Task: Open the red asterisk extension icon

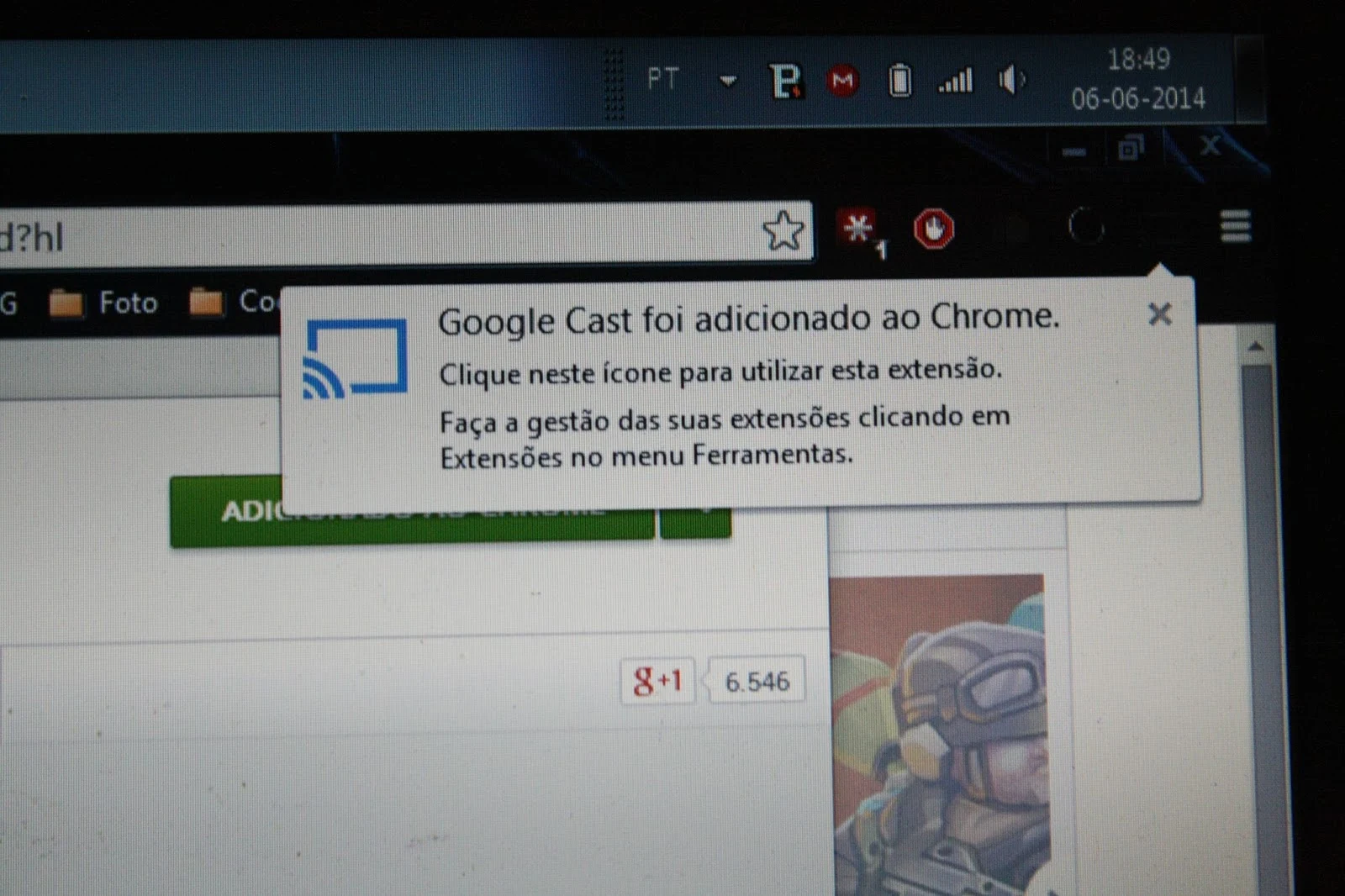Action: pos(860,229)
